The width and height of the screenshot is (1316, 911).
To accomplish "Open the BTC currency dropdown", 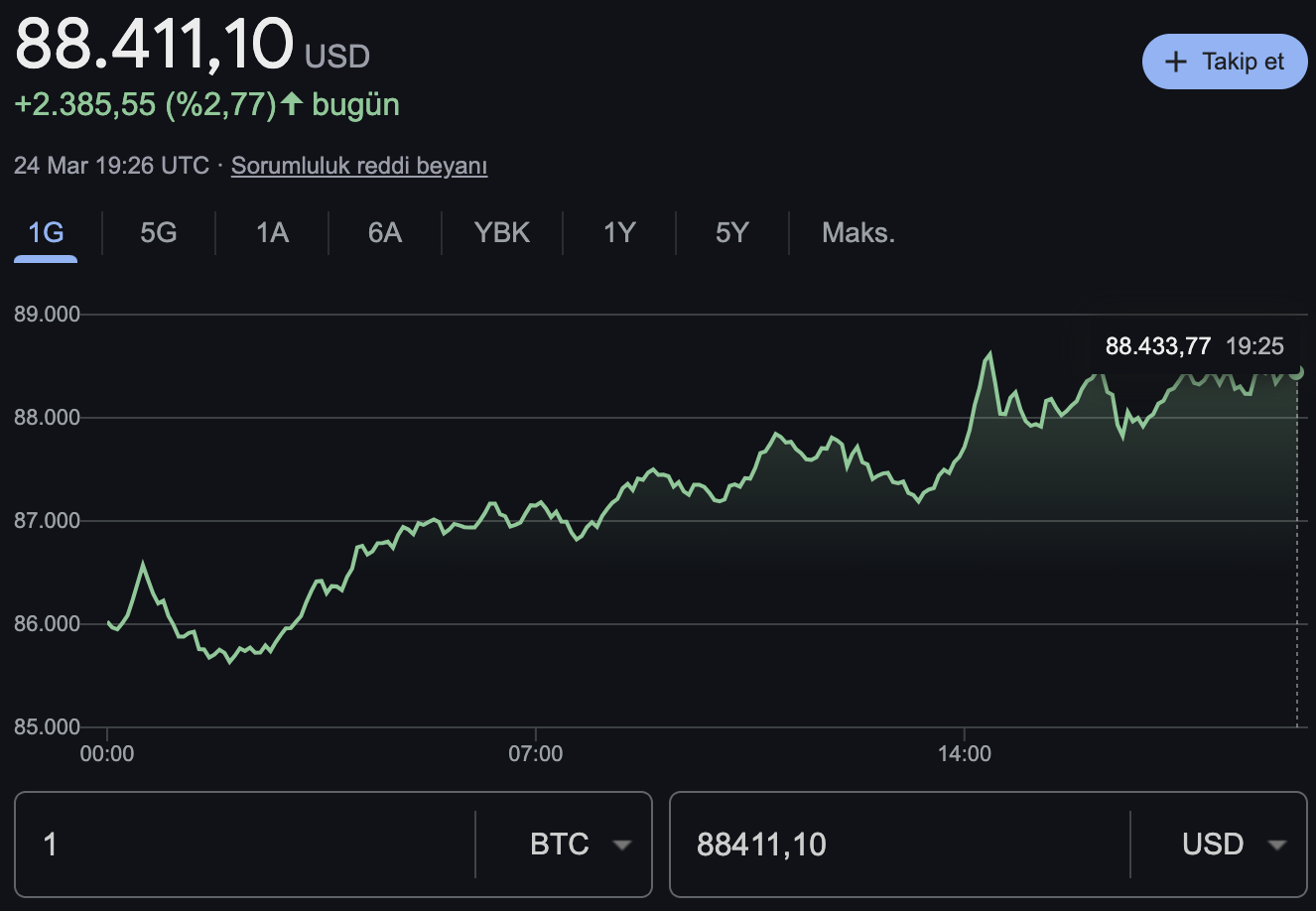I will [581, 845].
